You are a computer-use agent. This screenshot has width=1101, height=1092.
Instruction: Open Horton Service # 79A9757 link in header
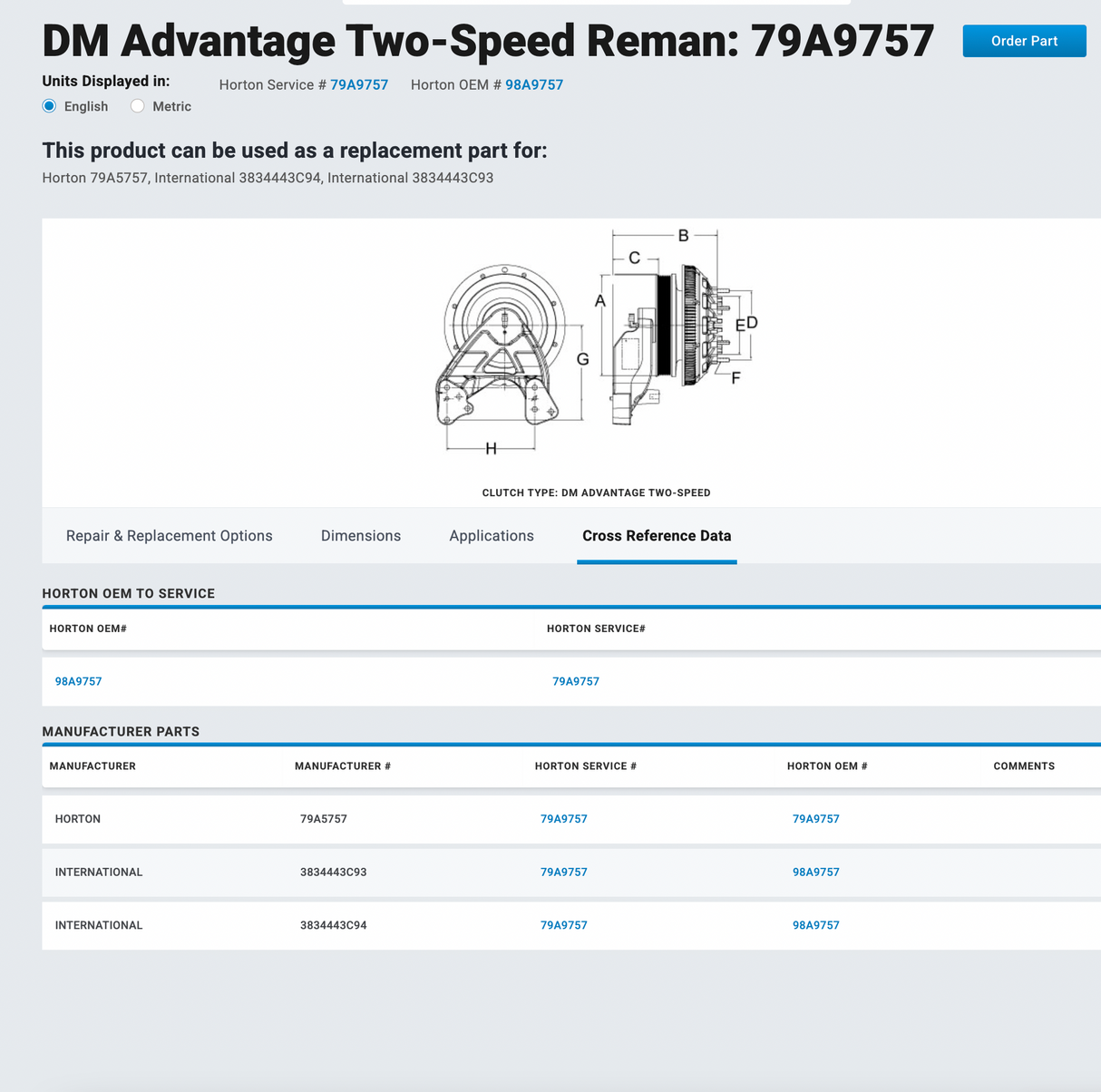pyautogui.click(x=358, y=84)
